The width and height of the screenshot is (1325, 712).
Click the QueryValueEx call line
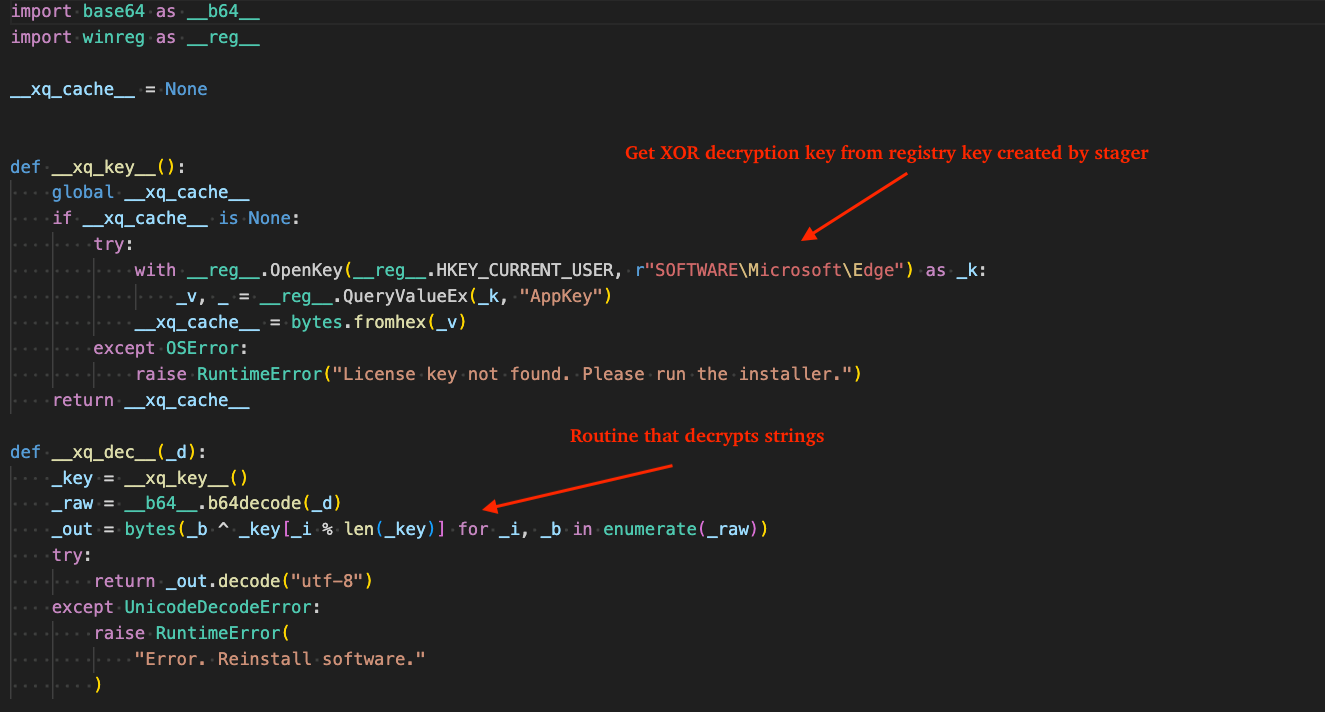[x=393, y=296]
